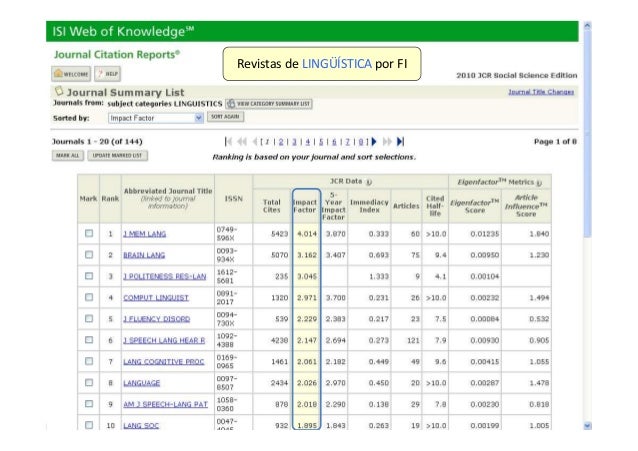Open the Journal Title Changes link
The width and height of the screenshot is (638, 451).
tap(540, 91)
